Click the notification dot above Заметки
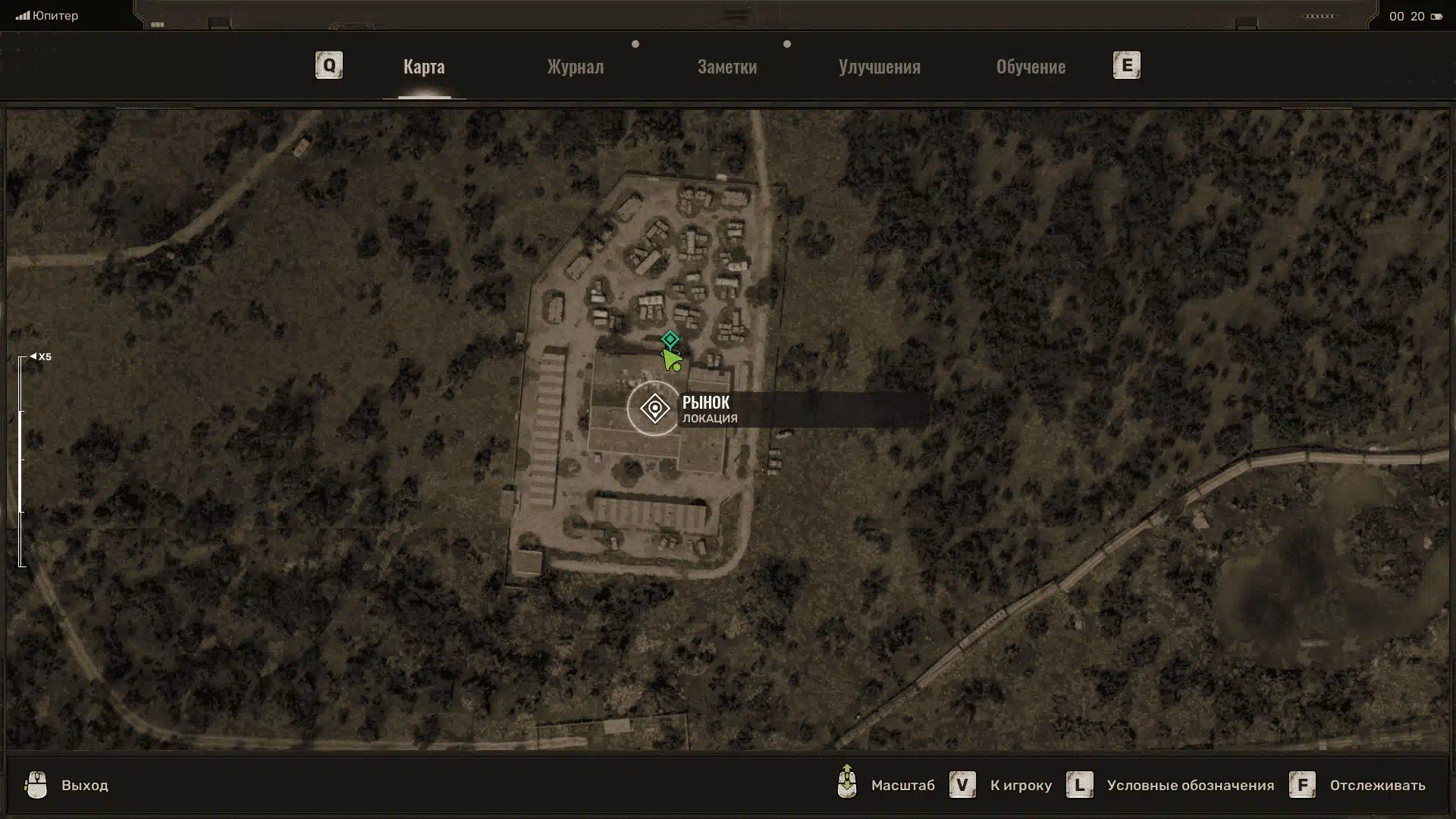This screenshot has width=1456, height=819. [787, 44]
